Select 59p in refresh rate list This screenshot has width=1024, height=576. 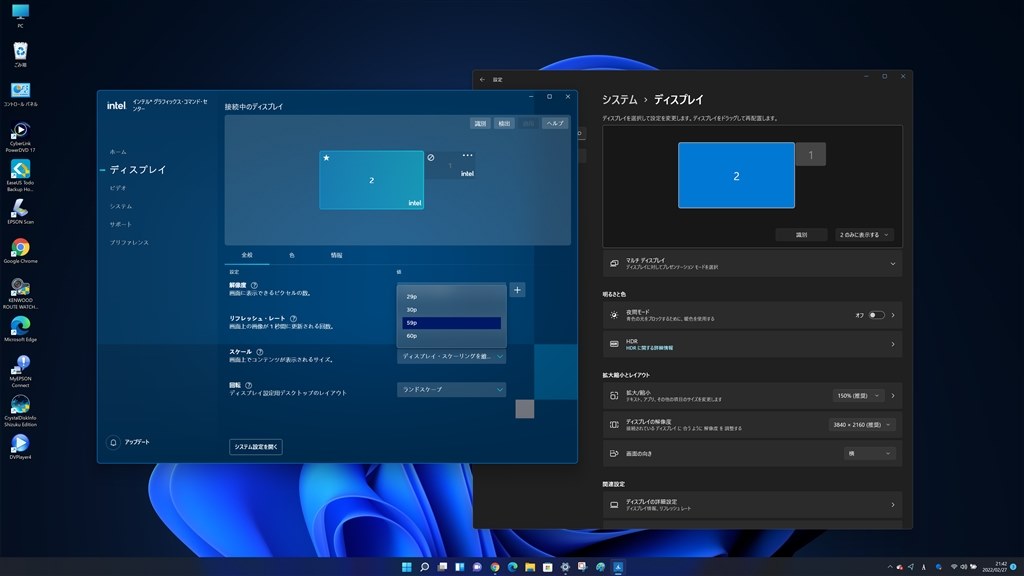point(451,323)
